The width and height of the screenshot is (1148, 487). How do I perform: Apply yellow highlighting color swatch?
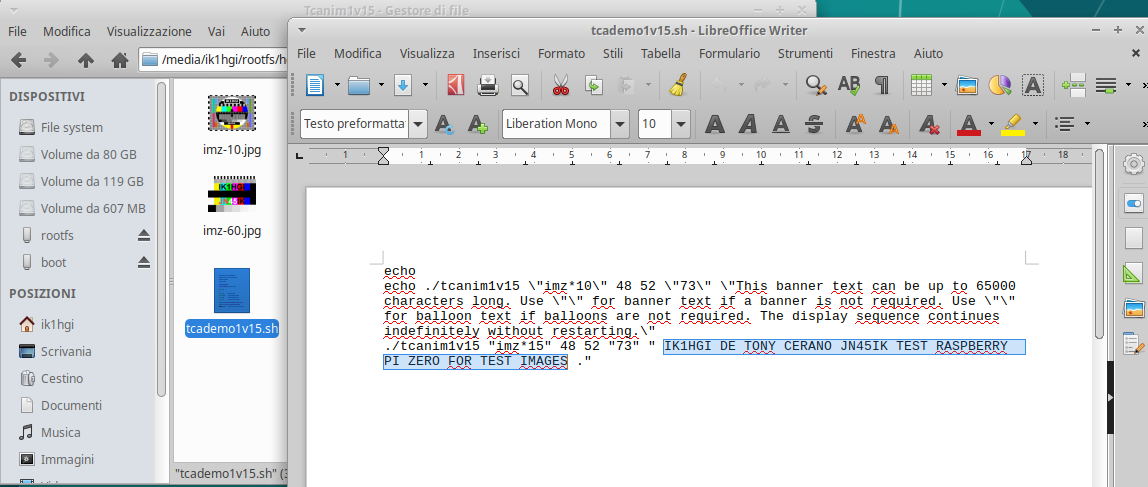(x=1013, y=124)
